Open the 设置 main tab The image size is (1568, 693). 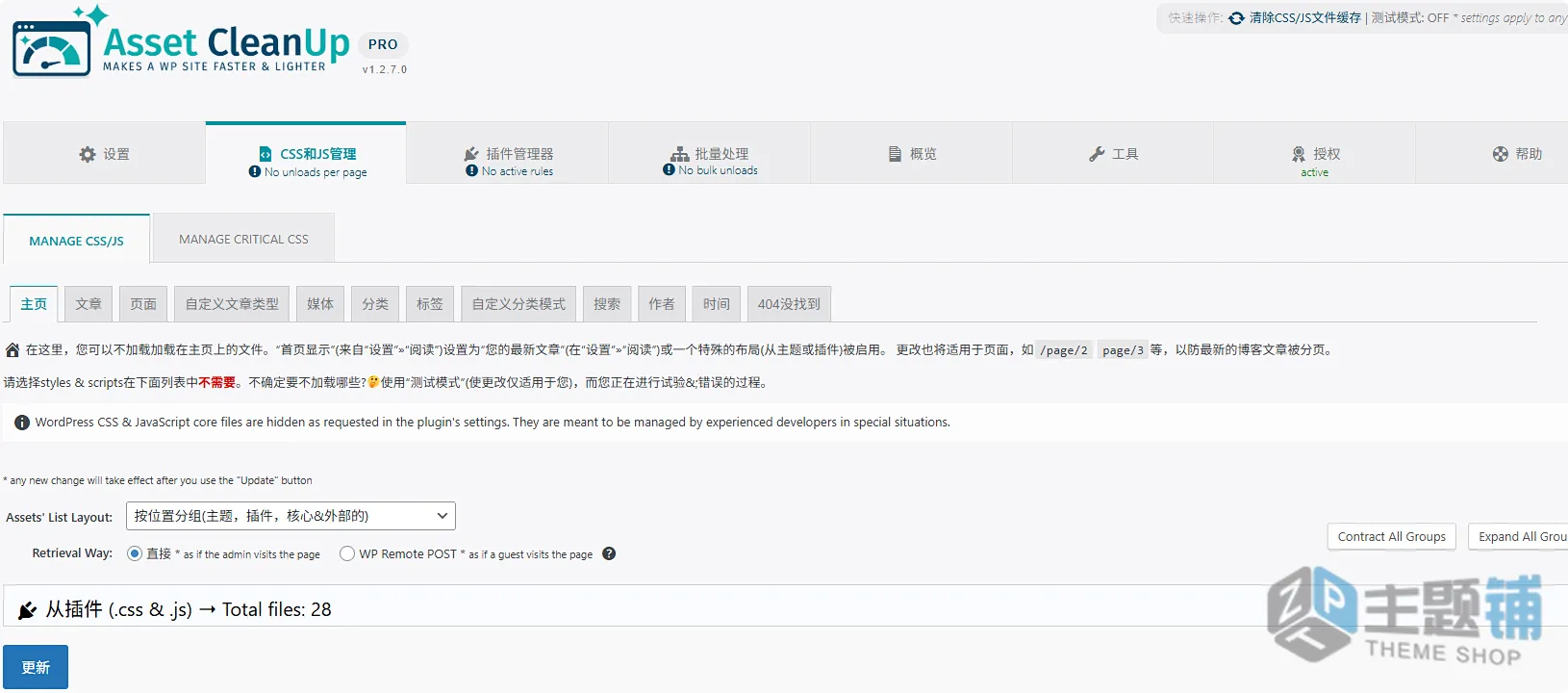[104, 153]
